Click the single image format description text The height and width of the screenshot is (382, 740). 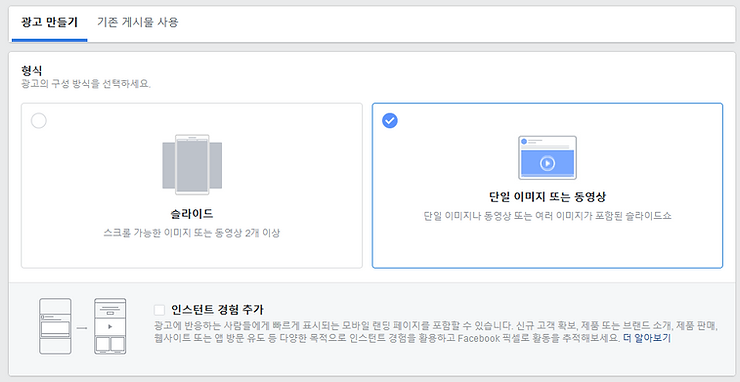click(547, 216)
